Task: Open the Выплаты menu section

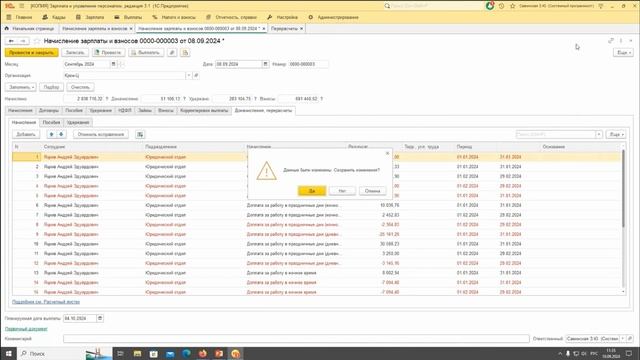Action: pyautogui.click(x=128, y=17)
